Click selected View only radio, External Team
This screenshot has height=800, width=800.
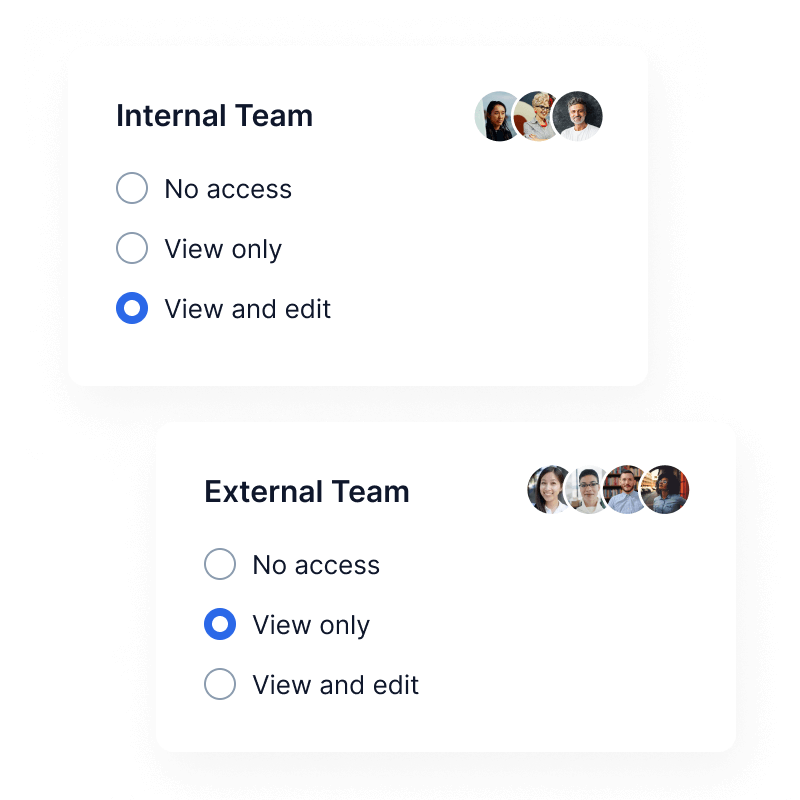coord(220,625)
